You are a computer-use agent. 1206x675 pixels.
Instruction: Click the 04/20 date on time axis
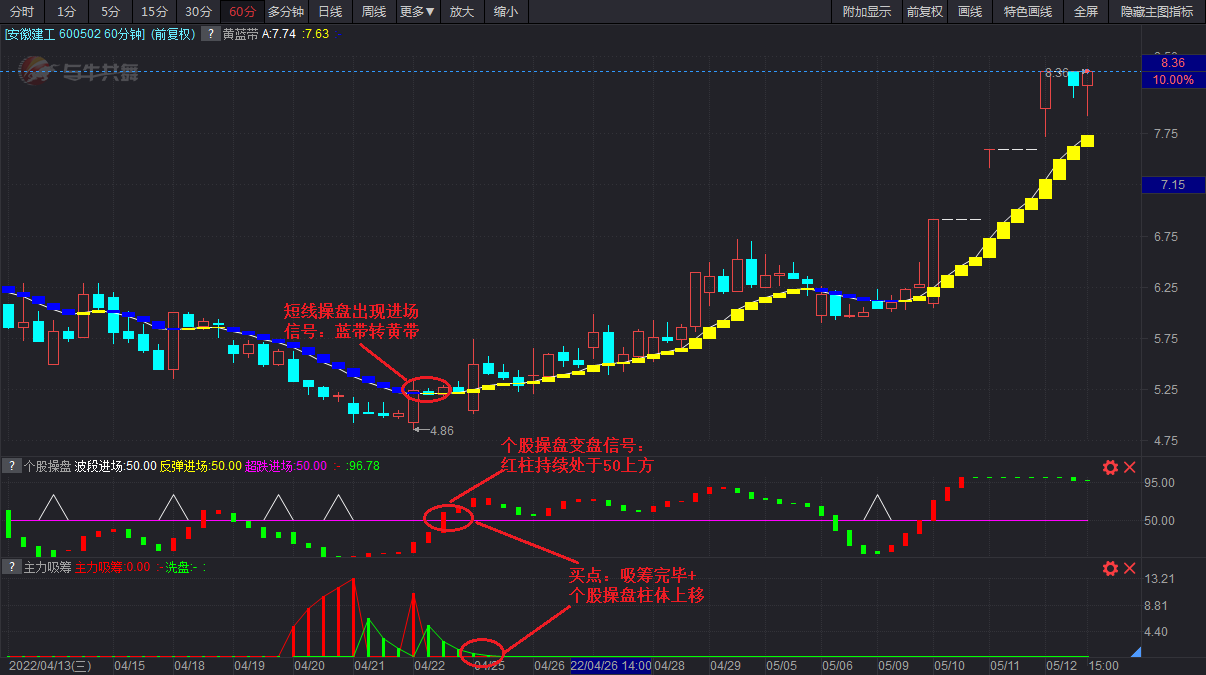click(x=309, y=665)
